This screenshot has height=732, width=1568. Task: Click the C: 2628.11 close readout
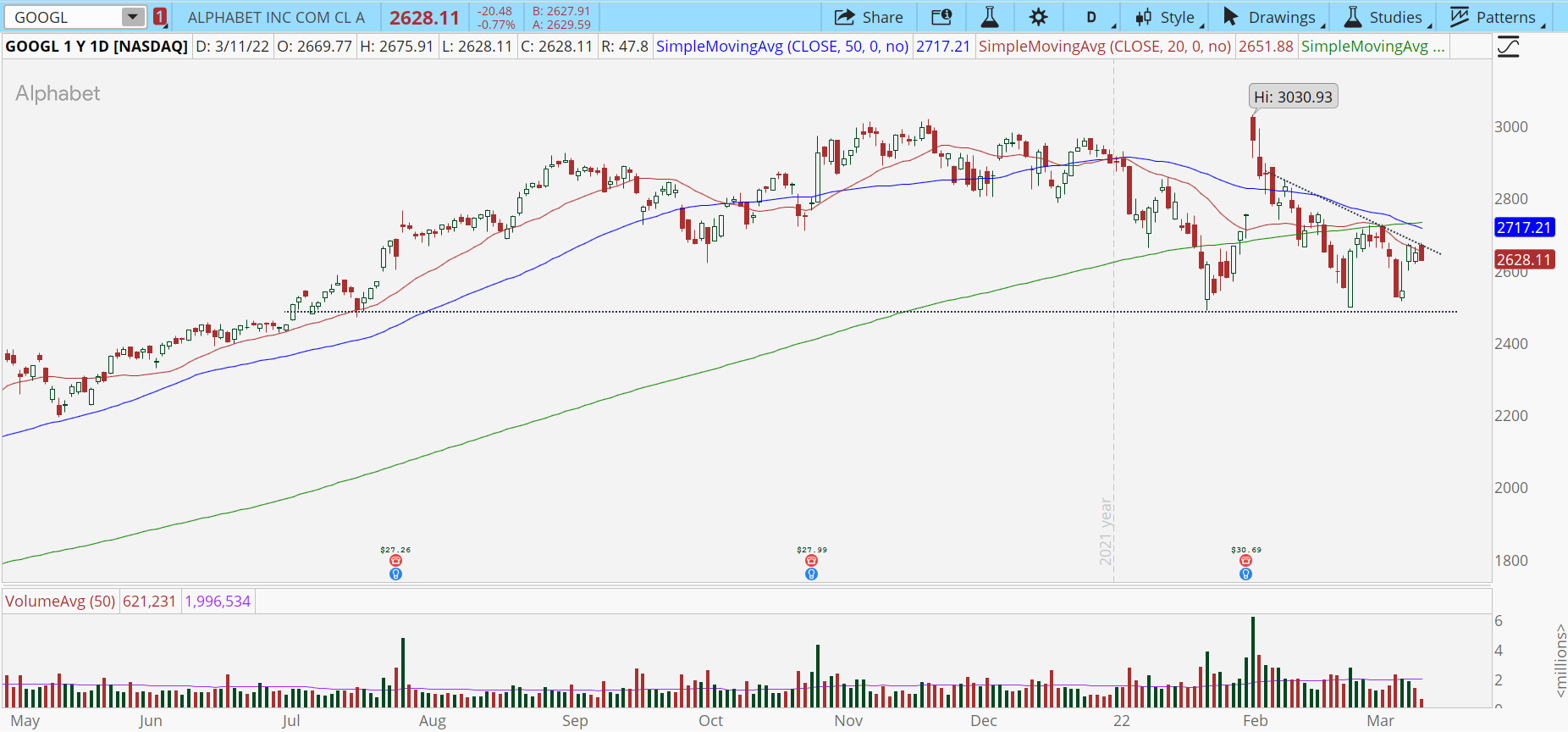pyautogui.click(x=556, y=47)
